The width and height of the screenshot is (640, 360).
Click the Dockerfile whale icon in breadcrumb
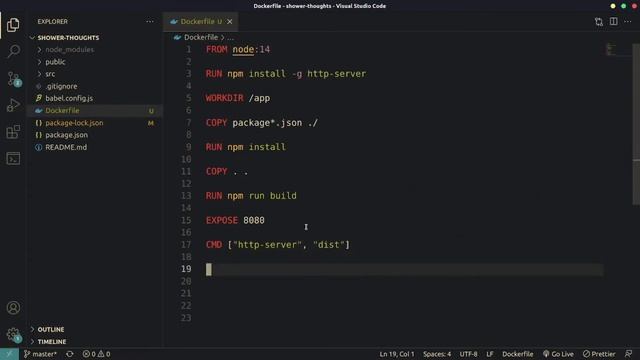click(177, 37)
